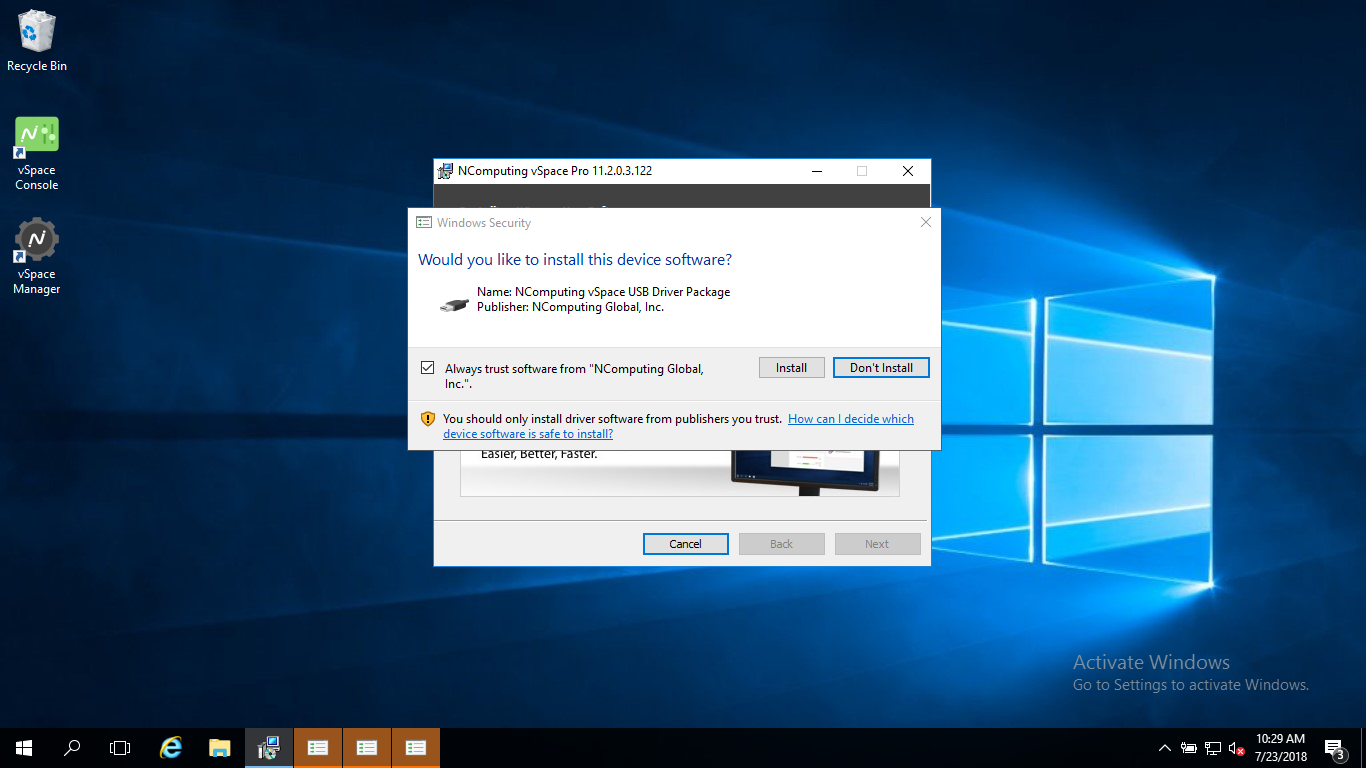The height and width of the screenshot is (768, 1366).
Task: Show hidden system tray icons
Action: click(x=1165, y=748)
